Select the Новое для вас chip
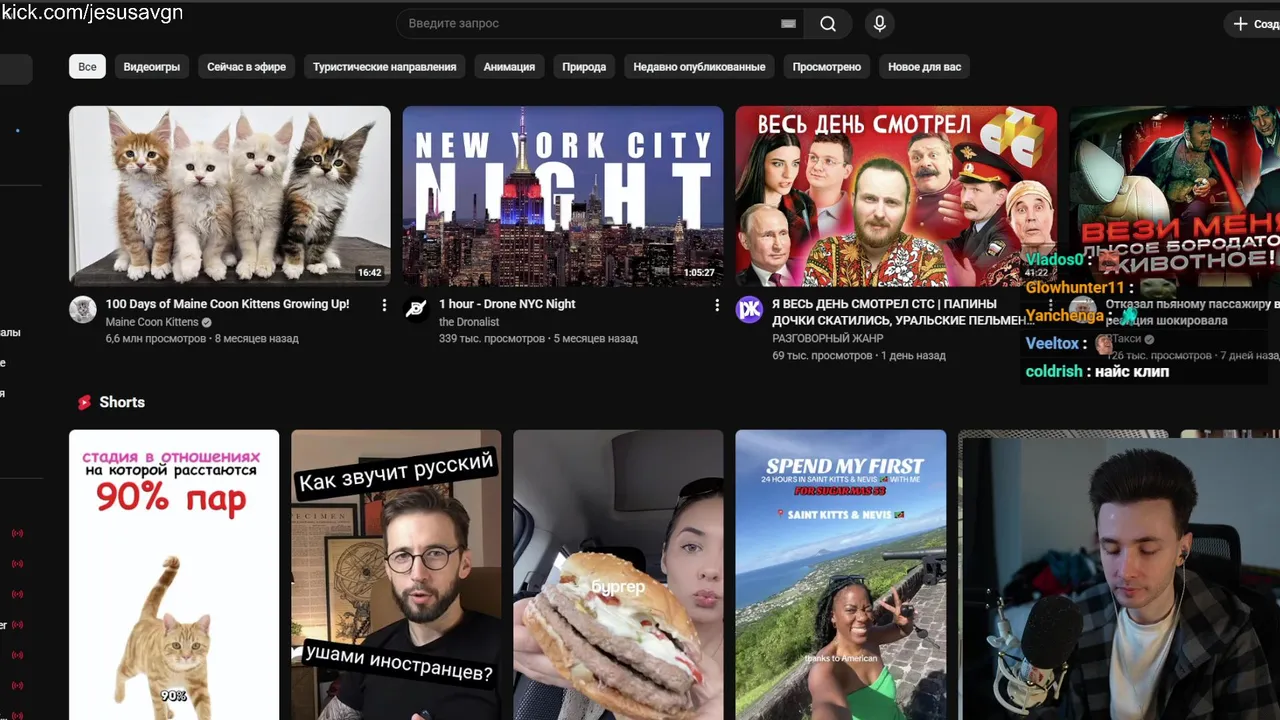Image resolution: width=1280 pixels, height=720 pixels. click(925, 67)
